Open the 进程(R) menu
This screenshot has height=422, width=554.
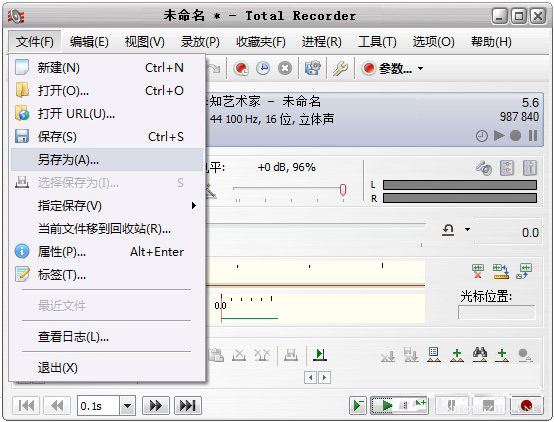pyautogui.click(x=322, y=42)
